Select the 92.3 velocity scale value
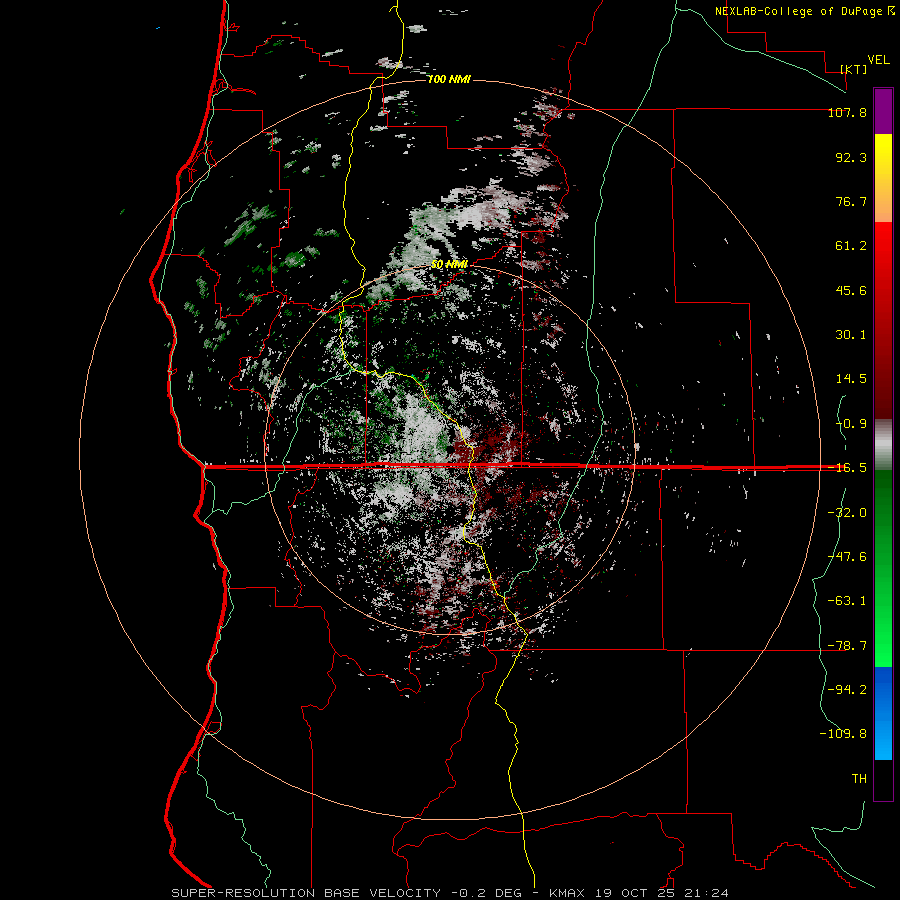 pyautogui.click(x=851, y=157)
